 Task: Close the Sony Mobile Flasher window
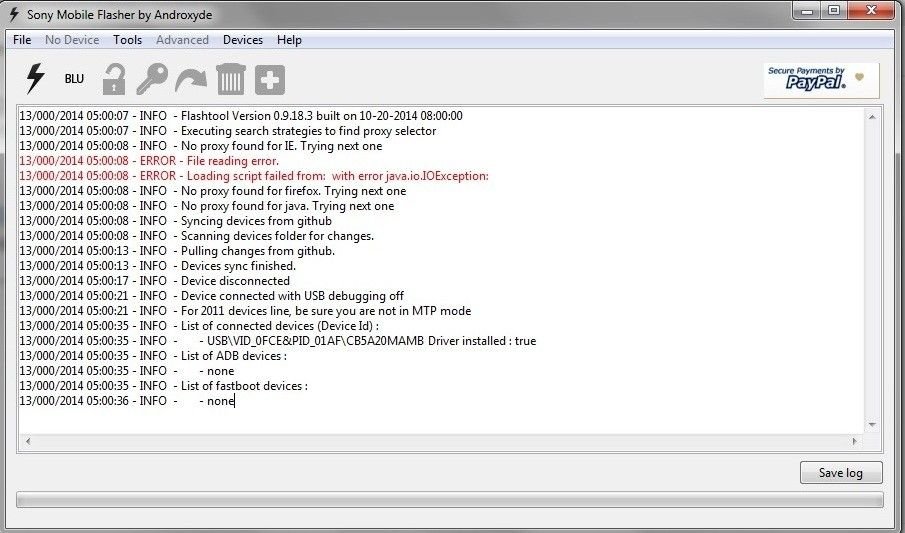point(872,10)
